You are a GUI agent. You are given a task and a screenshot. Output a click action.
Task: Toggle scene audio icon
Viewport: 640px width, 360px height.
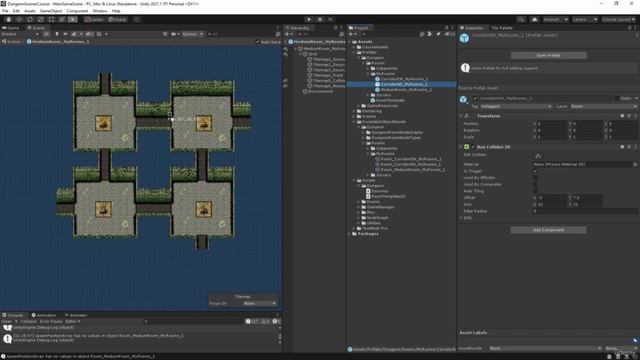[x=65, y=34]
